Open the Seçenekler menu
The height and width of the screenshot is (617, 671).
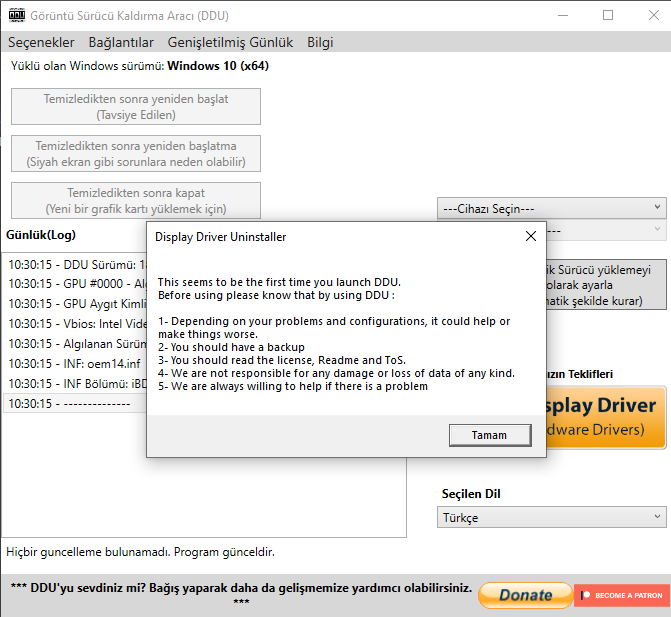coord(41,42)
